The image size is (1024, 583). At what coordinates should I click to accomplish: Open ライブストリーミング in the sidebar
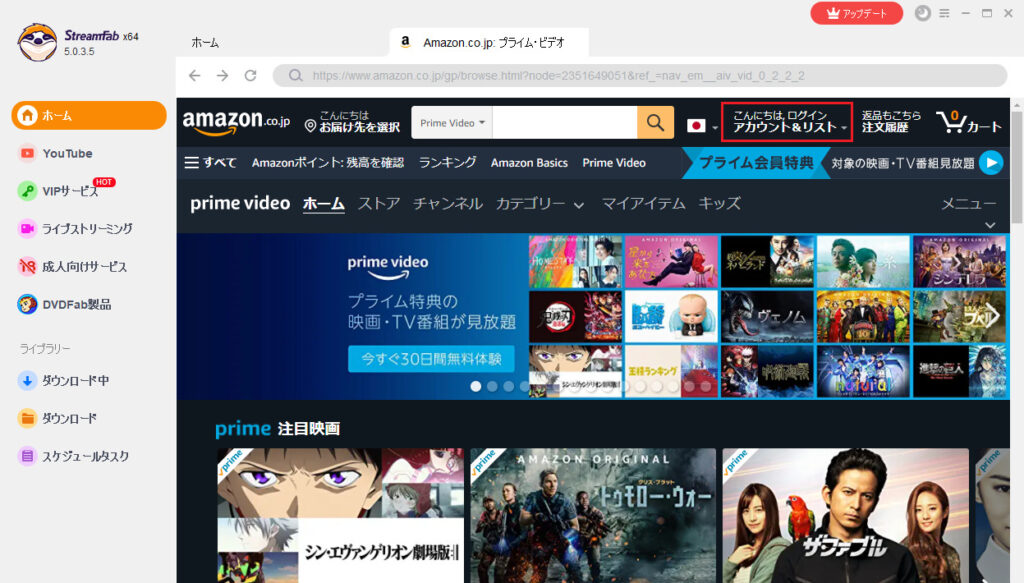[76, 228]
